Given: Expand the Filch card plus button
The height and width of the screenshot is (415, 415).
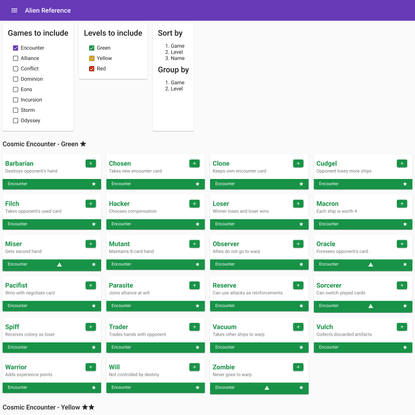Looking at the screenshot, I should 91,203.
